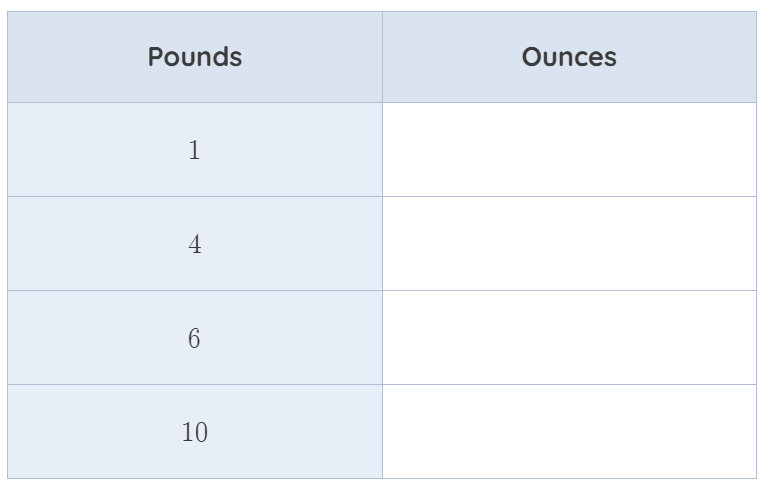Select the cell containing 1 pound
Viewport: 763px width, 502px height.
[x=195, y=149]
